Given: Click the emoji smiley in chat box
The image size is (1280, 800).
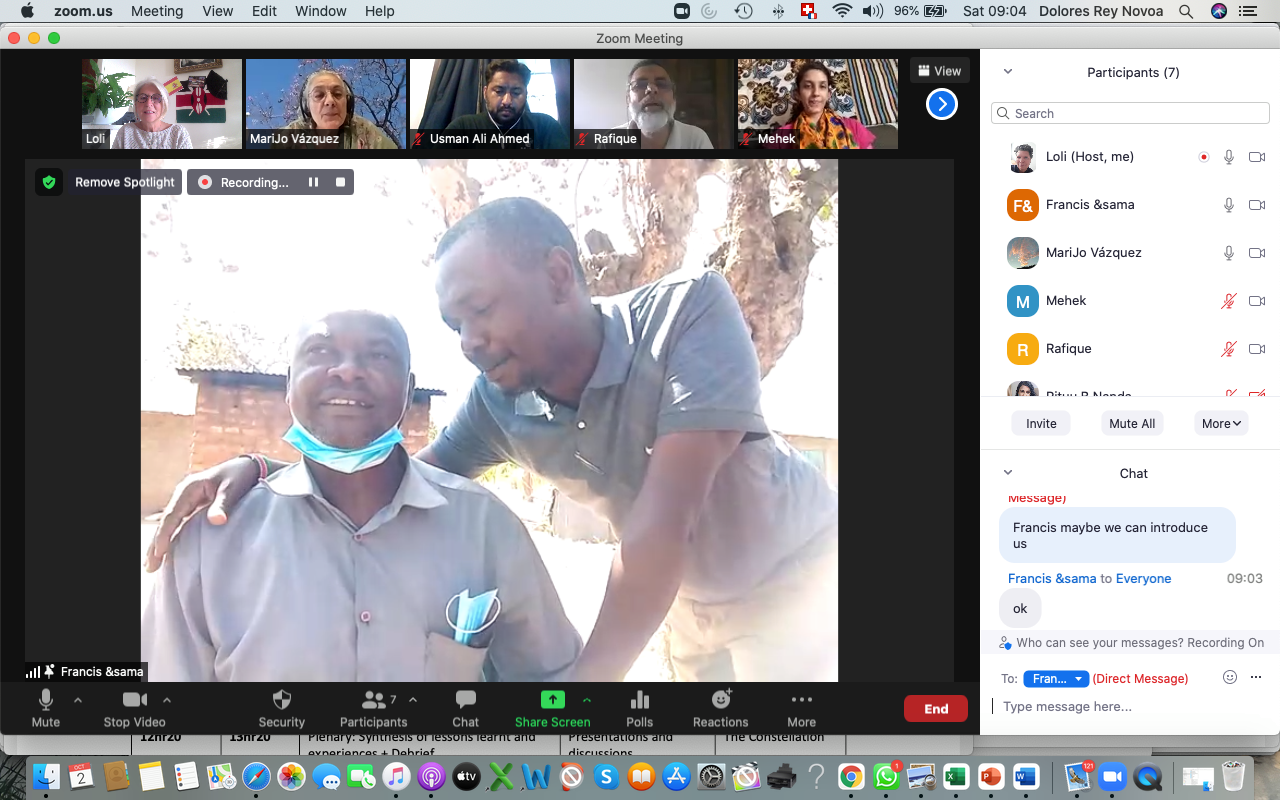Looking at the screenshot, I should (x=1230, y=677).
